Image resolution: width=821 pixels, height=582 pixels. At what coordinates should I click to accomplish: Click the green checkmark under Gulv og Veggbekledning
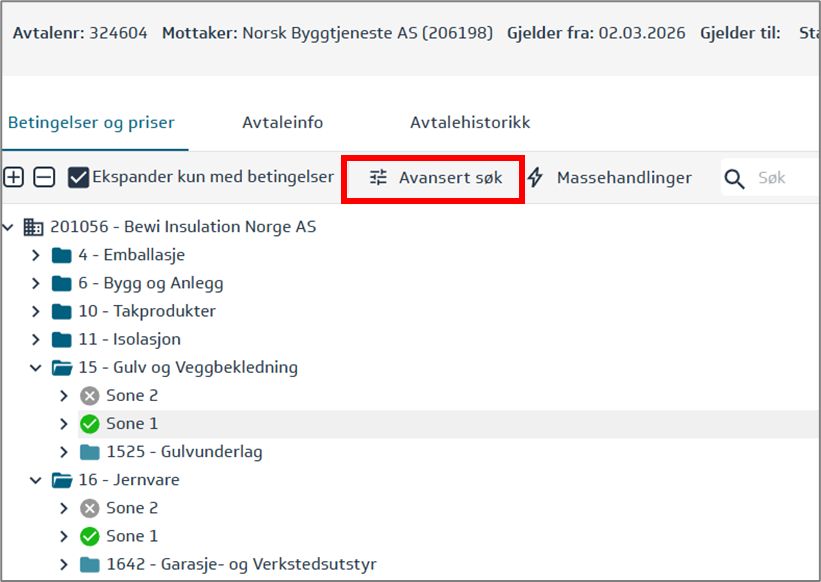[90, 424]
